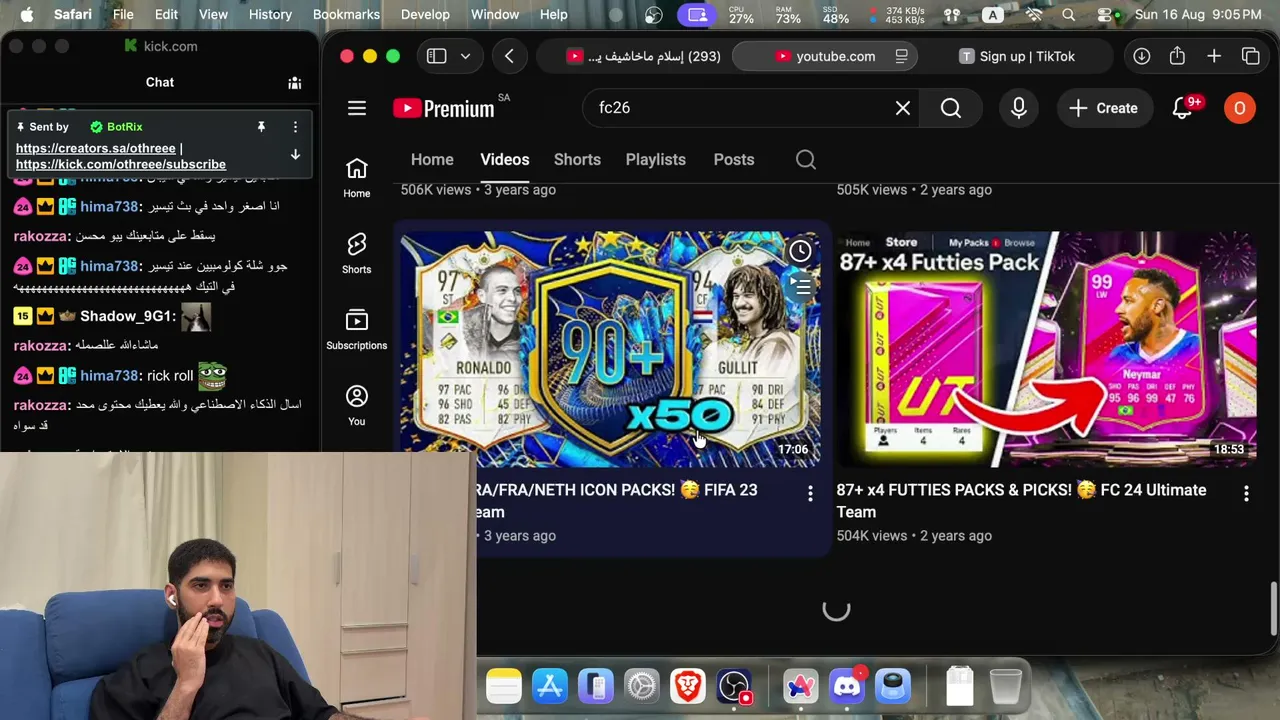Open YouTube notifications bell
The height and width of the screenshot is (720, 1280).
point(1183,108)
